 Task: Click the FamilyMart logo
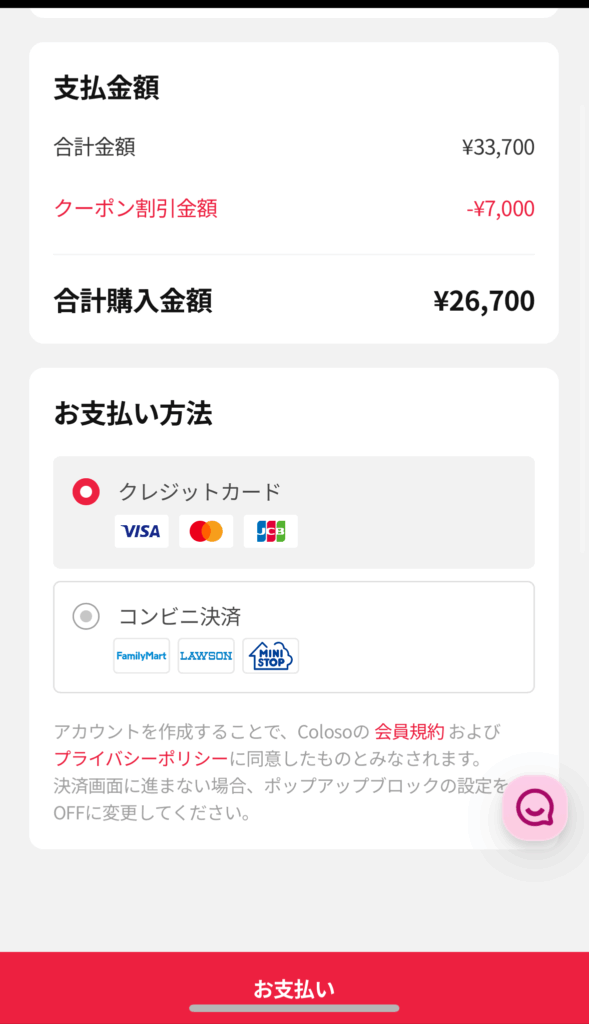click(142, 656)
